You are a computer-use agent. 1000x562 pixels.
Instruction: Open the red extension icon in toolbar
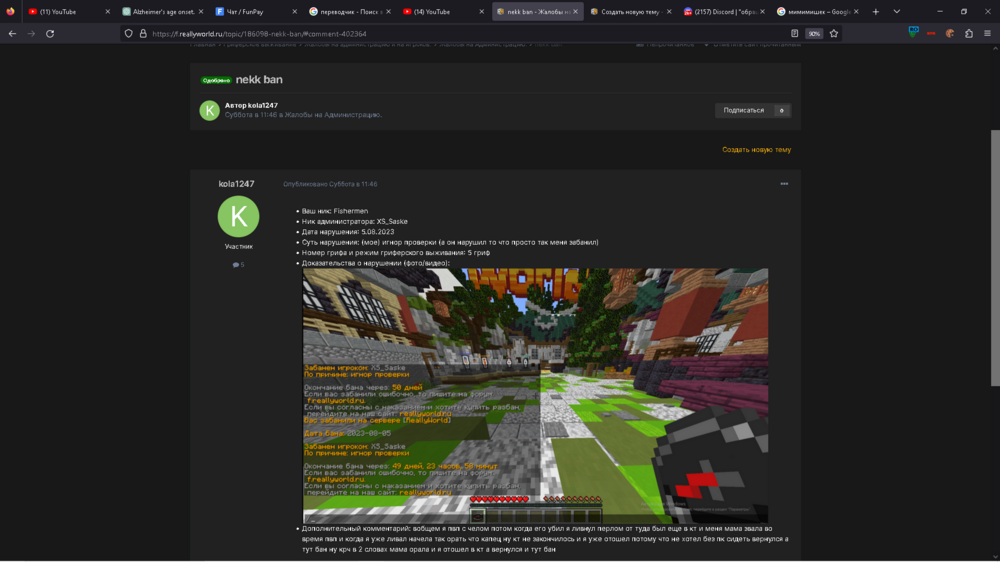pos(931,34)
